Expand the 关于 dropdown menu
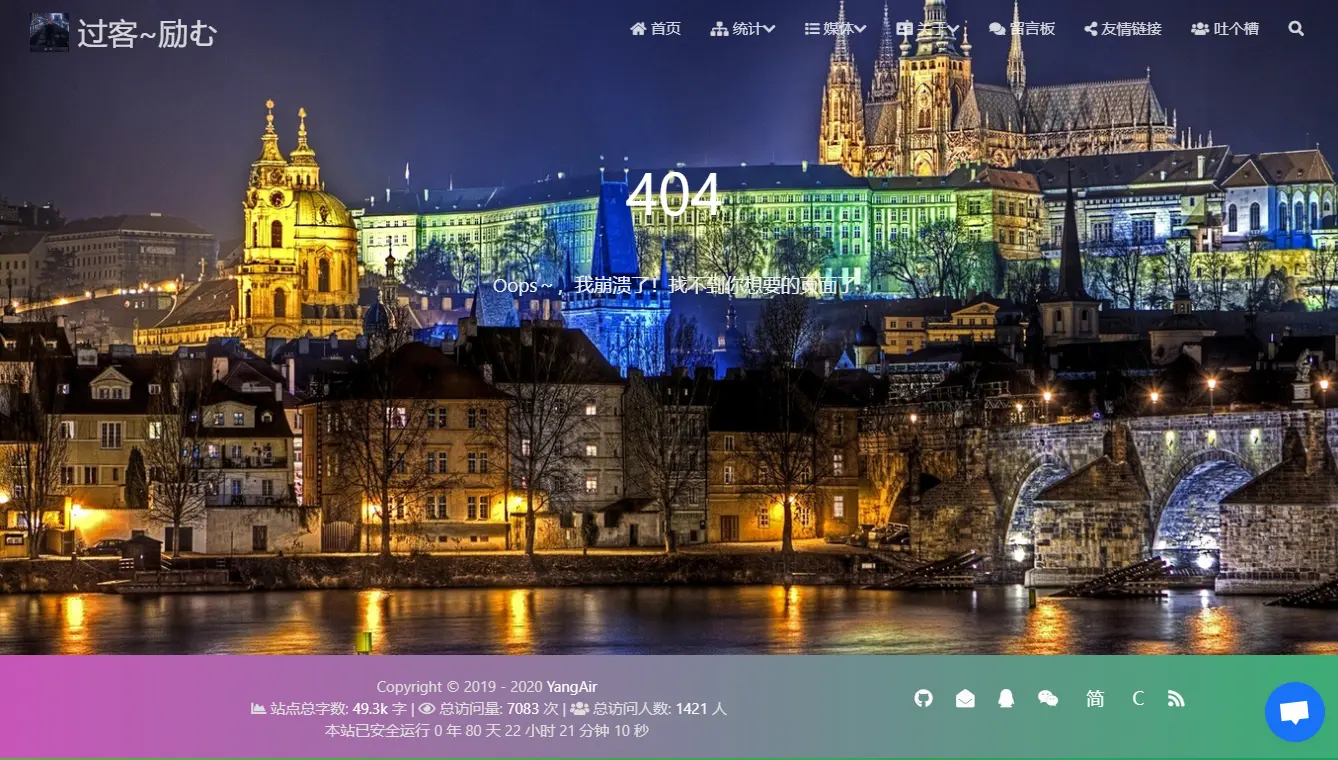The image size is (1338, 760). [928, 29]
